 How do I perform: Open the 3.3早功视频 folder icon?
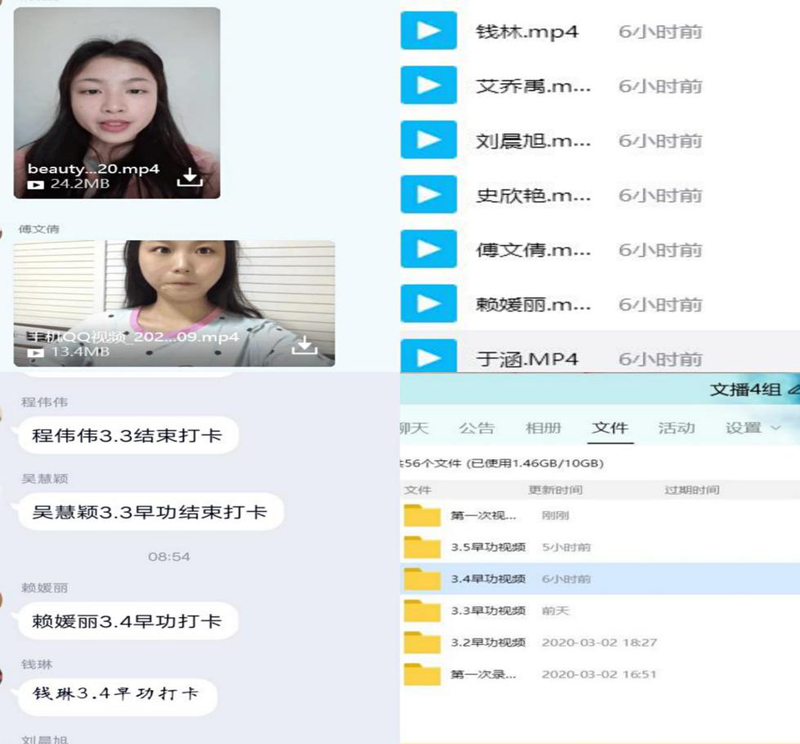[x=422, y=611]
